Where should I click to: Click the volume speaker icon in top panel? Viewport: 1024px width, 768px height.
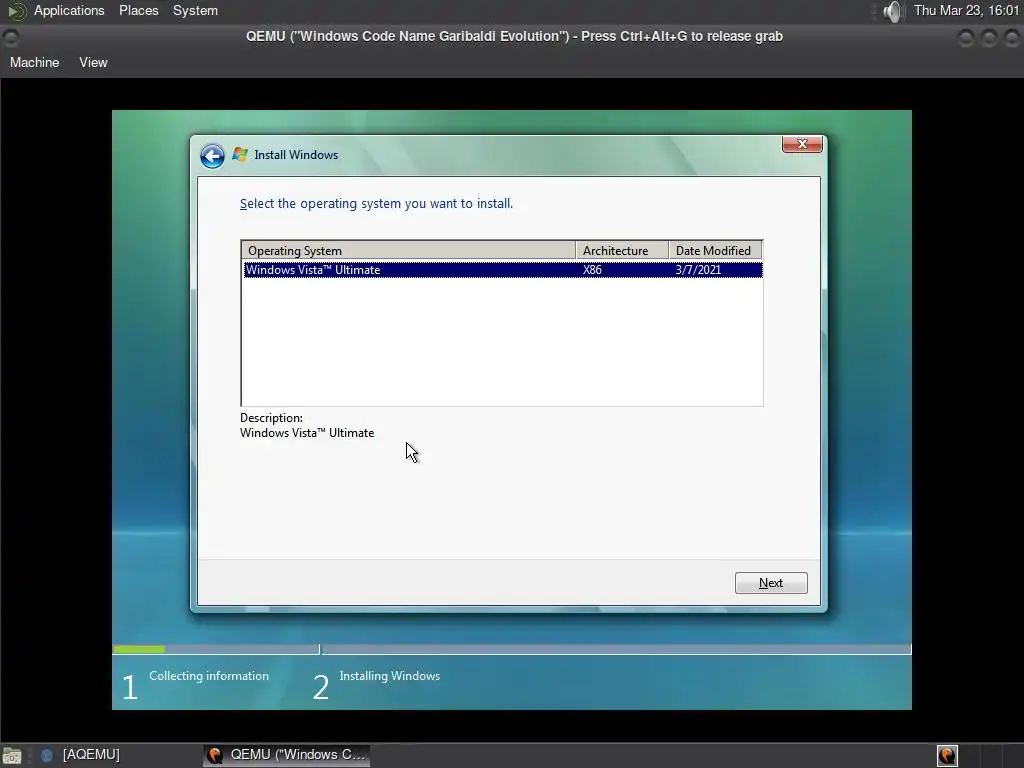892,11
